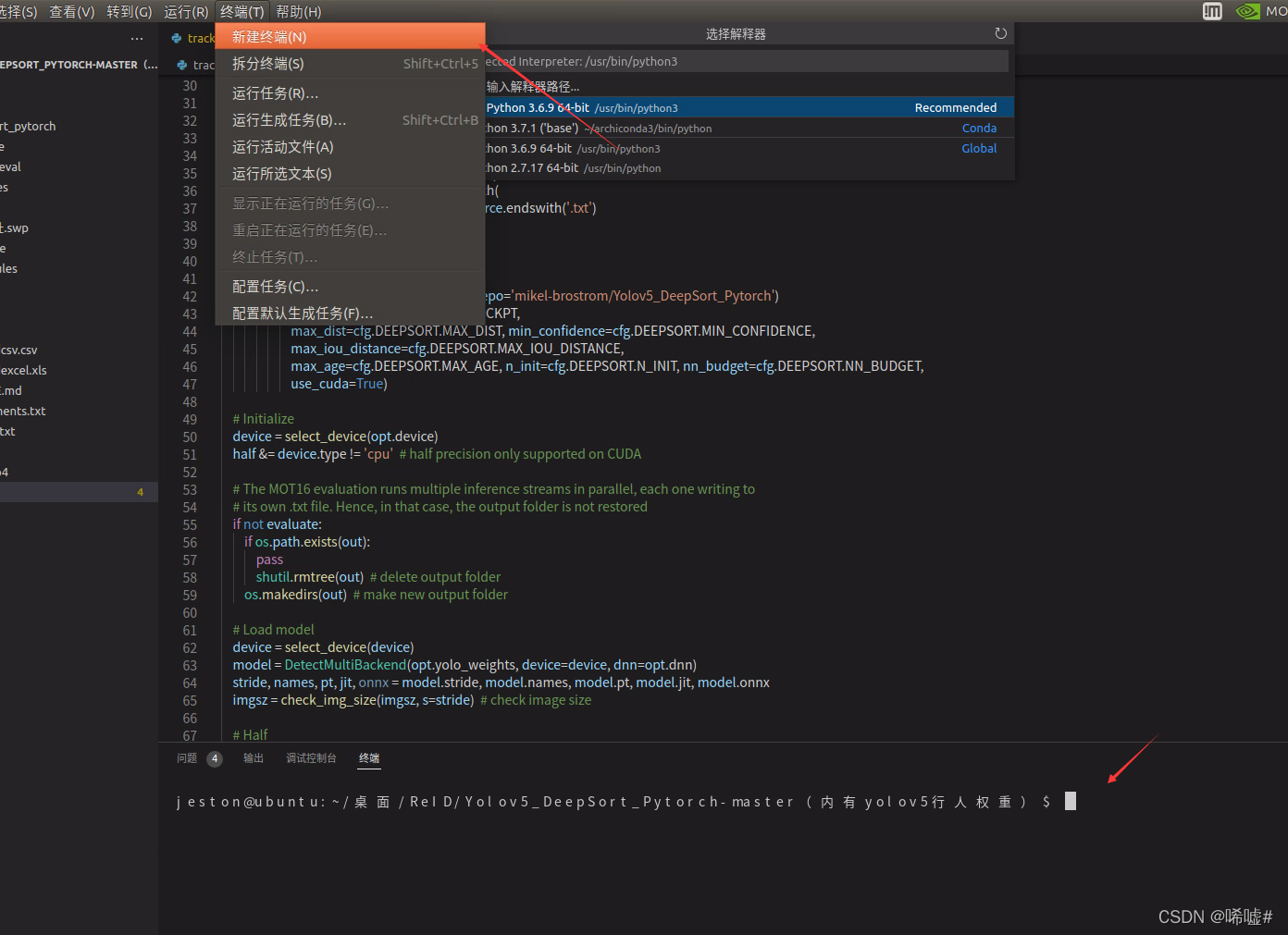
Task: Switch to the 调试控制台 panel tab
Action: (x=311, y=758)
